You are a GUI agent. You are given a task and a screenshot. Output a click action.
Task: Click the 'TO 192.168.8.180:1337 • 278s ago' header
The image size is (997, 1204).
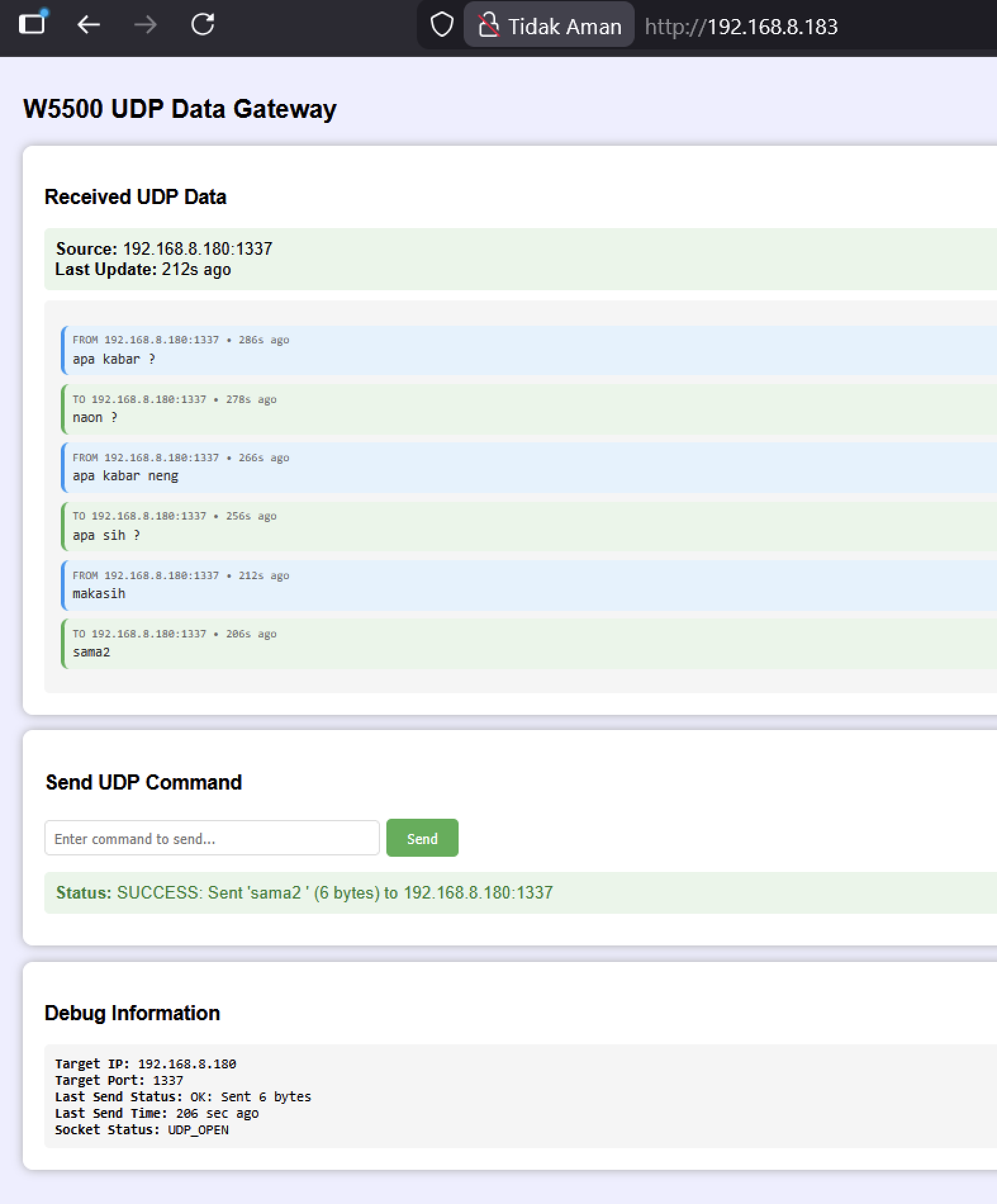coord(174,400)
